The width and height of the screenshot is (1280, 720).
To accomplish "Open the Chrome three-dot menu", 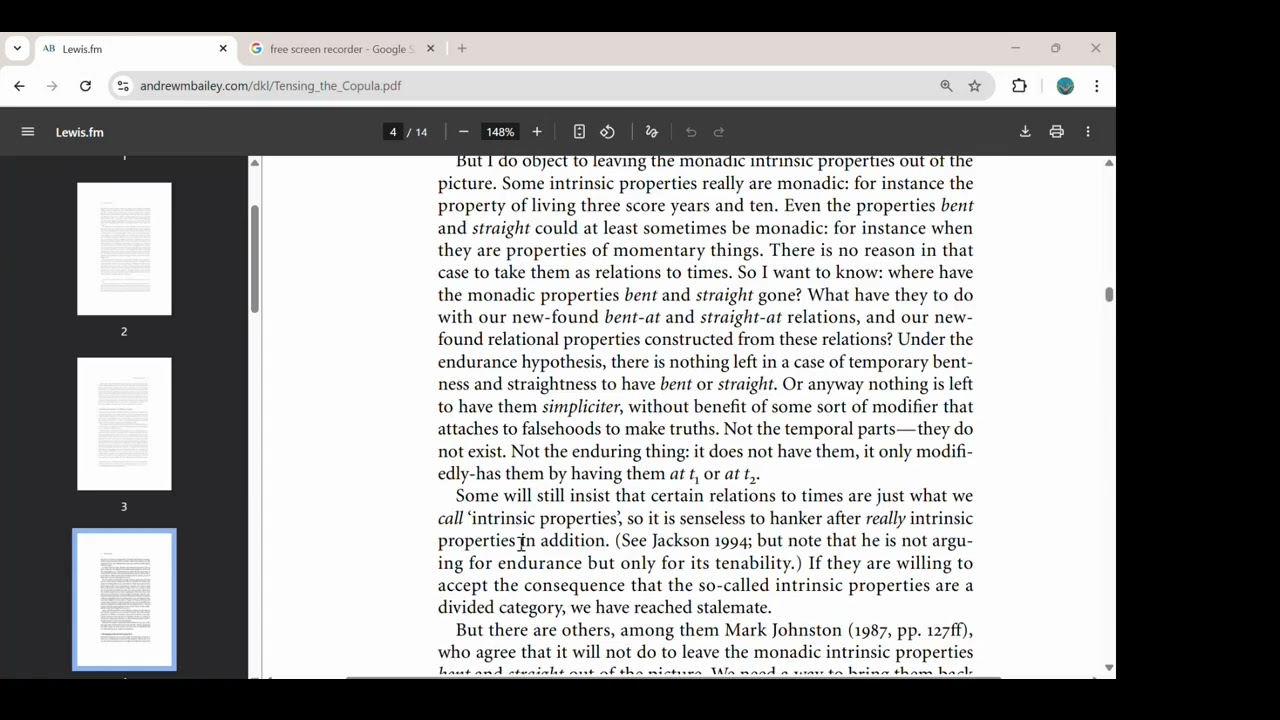I will click(1097, 86).
